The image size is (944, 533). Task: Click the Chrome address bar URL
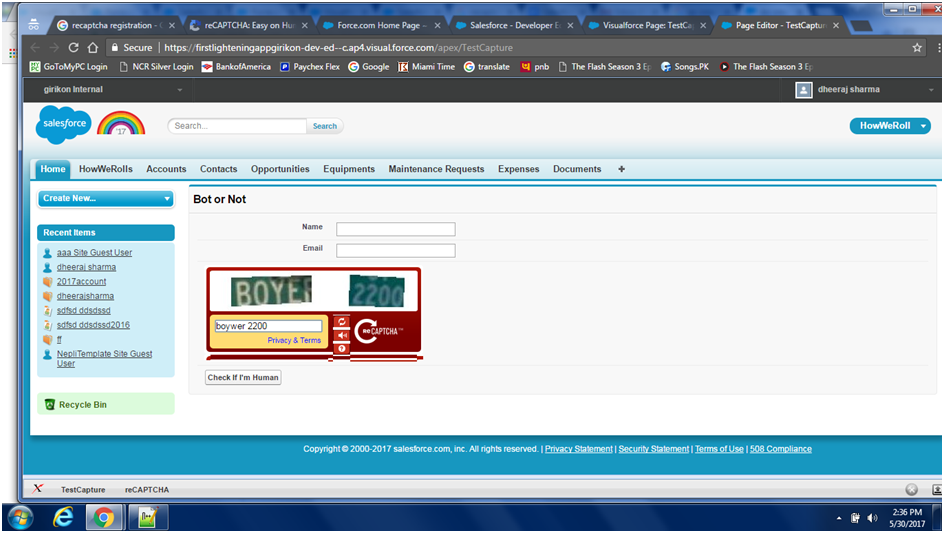pos(338,48)
